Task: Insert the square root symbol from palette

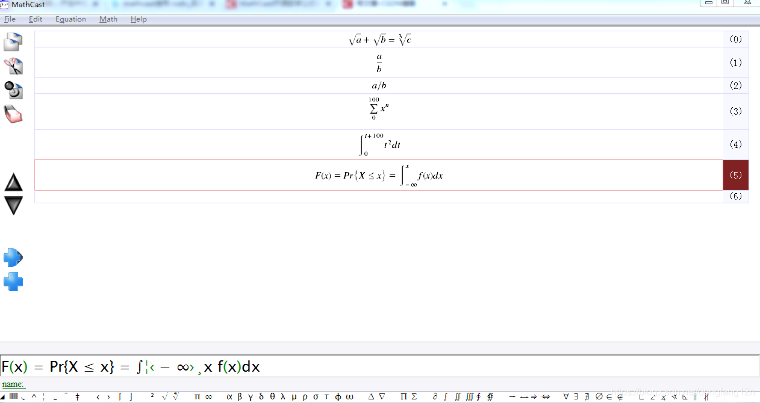Action: [x=164, y=397]
